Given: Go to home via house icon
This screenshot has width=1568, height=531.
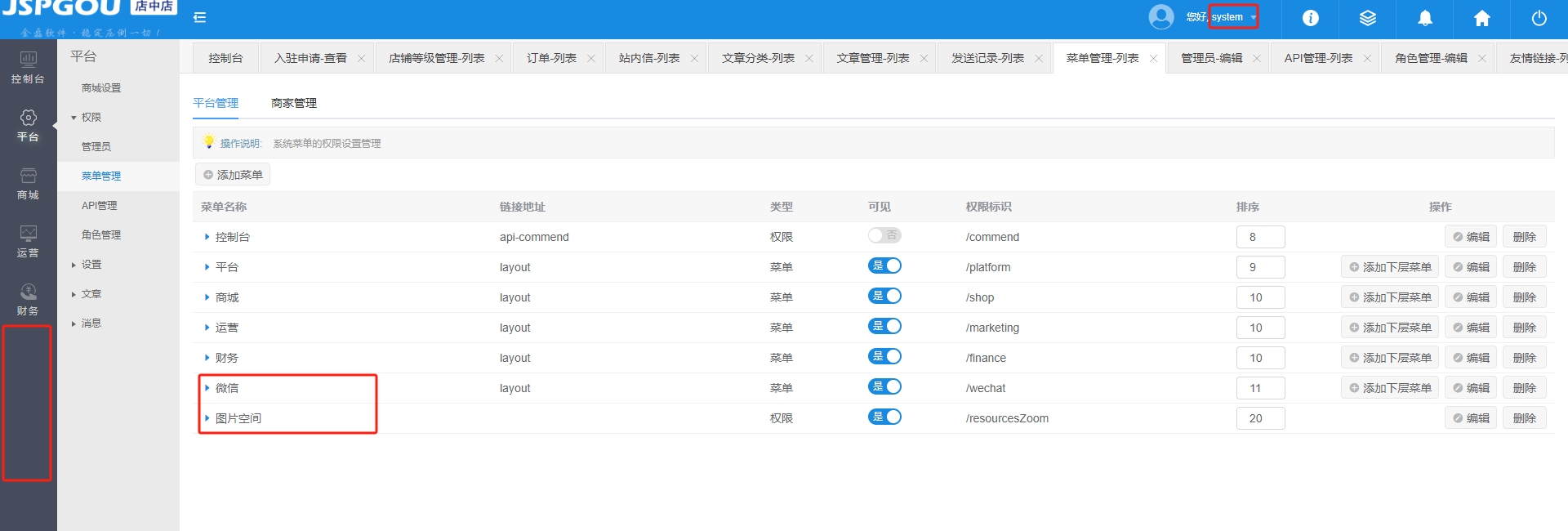Looking at the screenshot, I should (x=1481, y=18).
